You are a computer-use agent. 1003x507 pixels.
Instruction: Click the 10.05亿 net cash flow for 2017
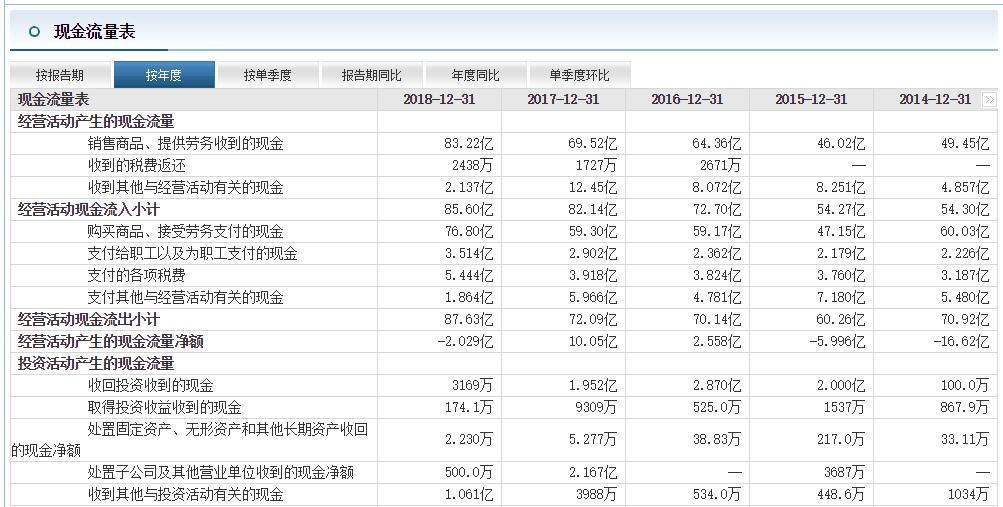pyautogui.click(x=592, y=341)
